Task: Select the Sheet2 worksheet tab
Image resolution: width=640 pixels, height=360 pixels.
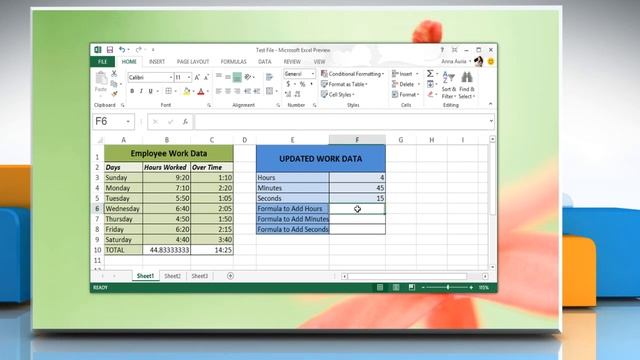Action: 172,276
